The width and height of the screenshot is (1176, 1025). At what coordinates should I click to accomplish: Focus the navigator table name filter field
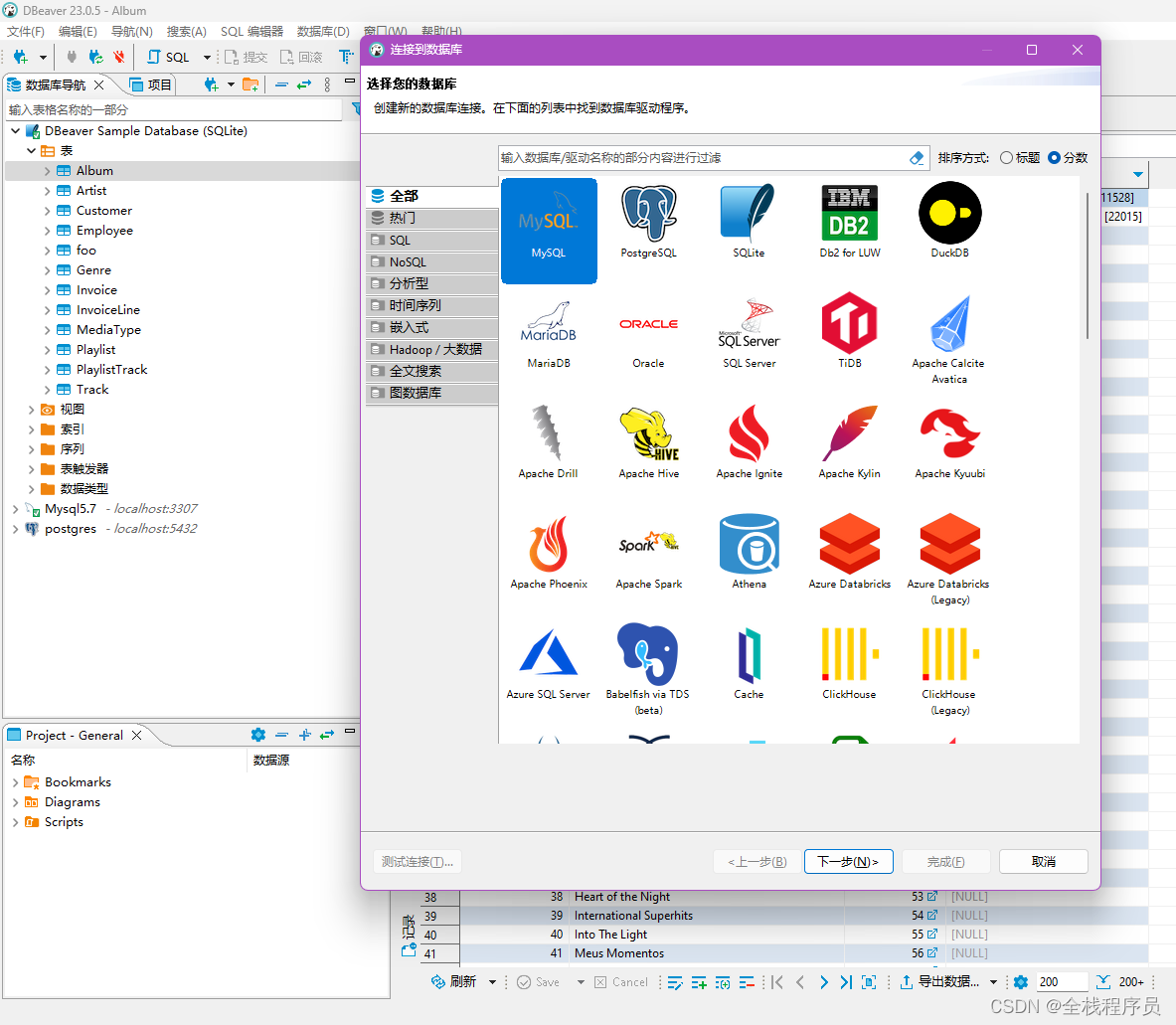[x=175, y=110]
